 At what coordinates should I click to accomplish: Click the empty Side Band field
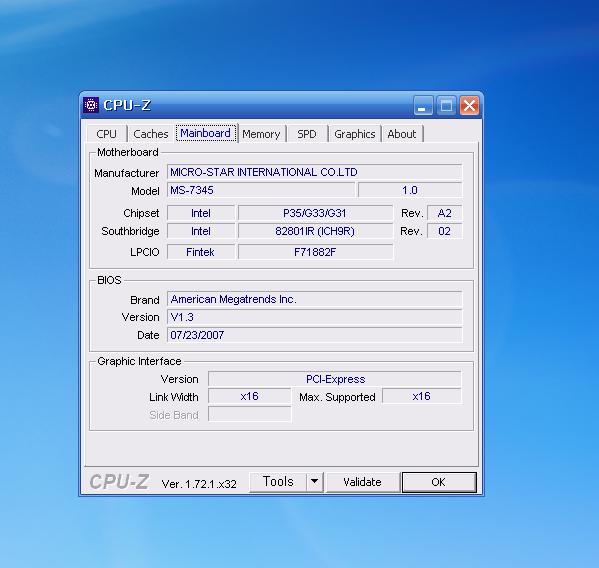point(249,414)
